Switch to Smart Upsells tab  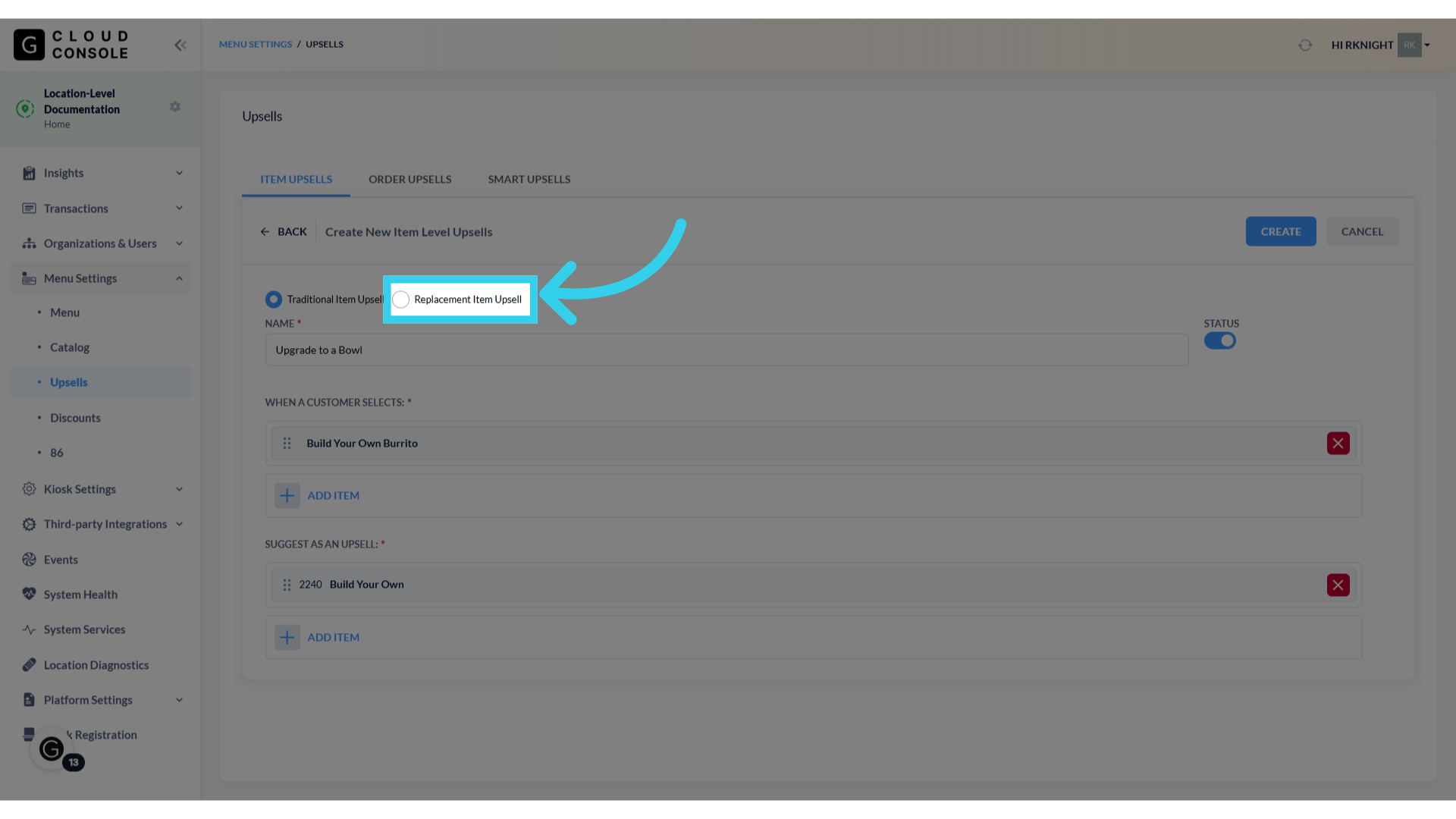[529, 180]
